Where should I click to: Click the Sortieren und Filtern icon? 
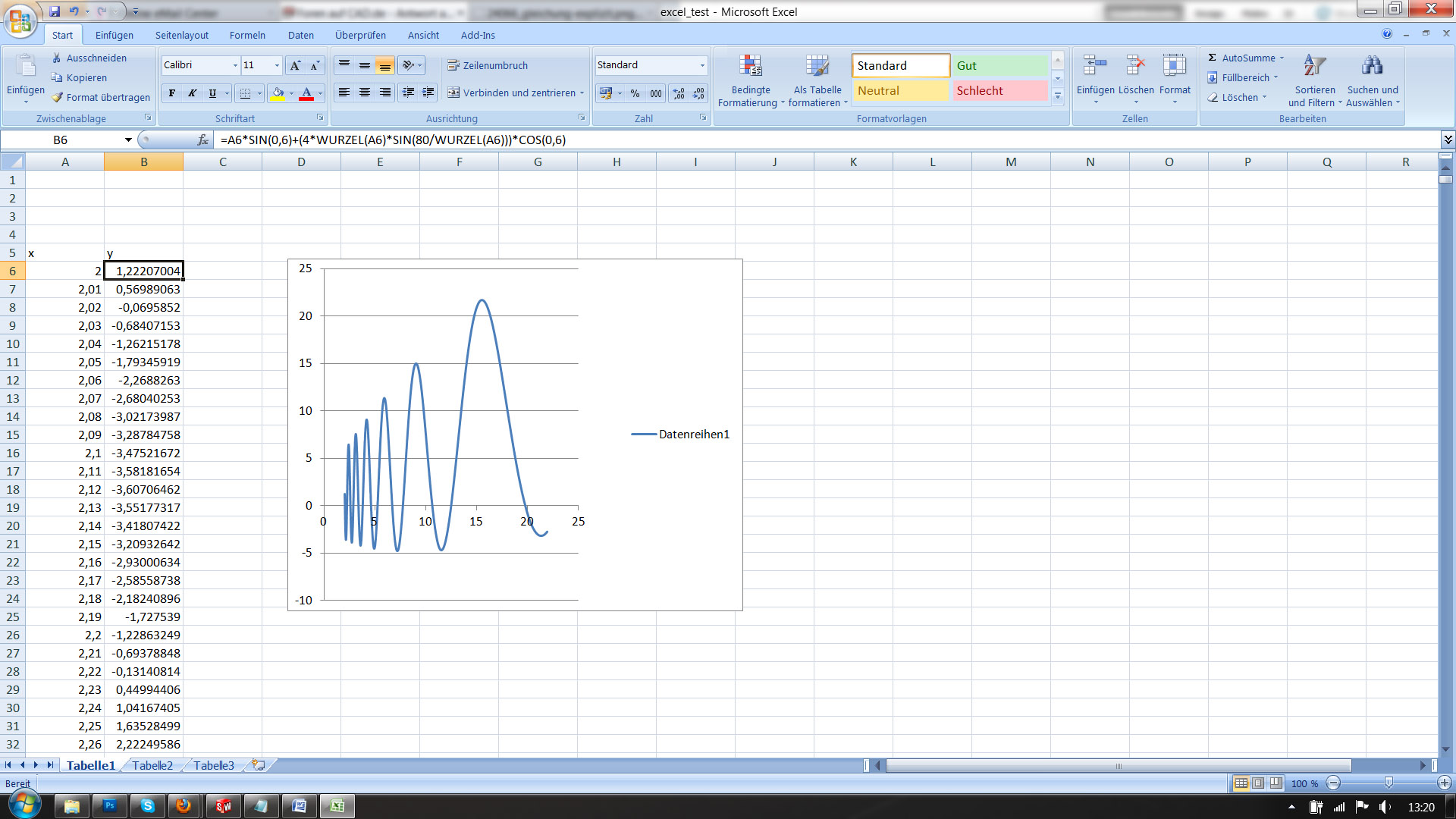[1314, 67]
